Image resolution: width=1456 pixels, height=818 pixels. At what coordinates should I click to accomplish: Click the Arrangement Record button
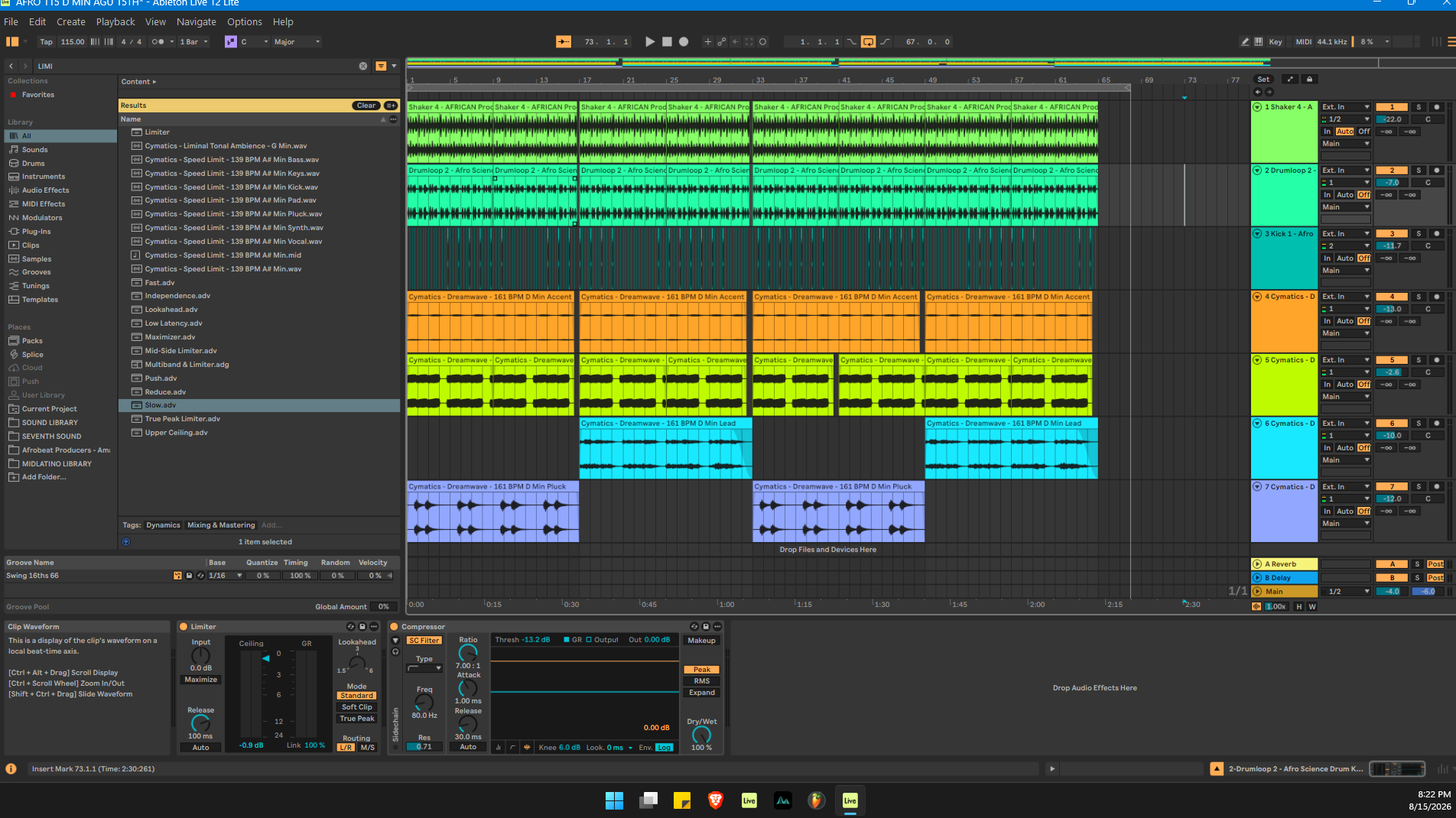coord(684,42)
